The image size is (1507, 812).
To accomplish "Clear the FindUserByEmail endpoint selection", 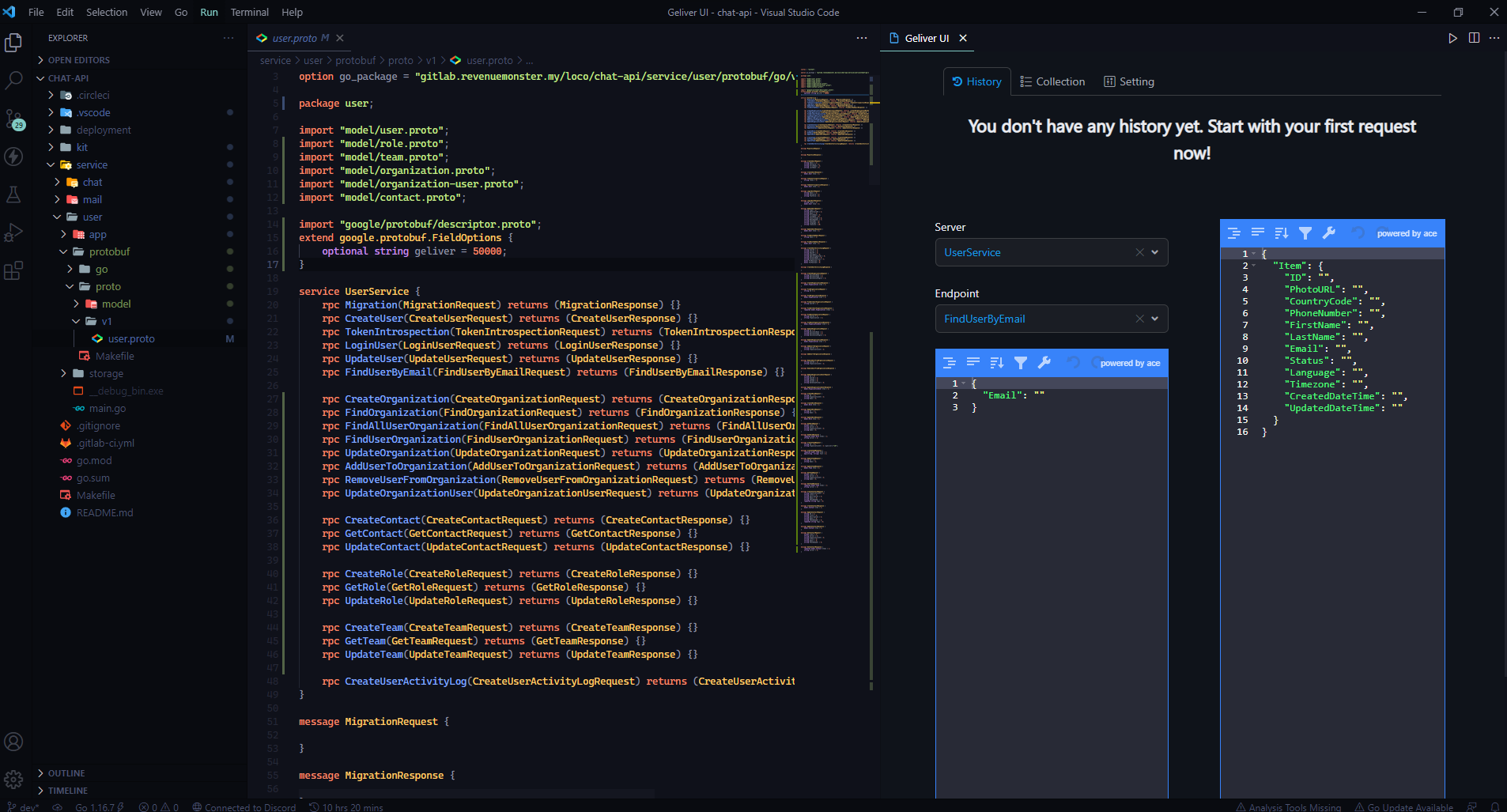I will (1139, 319).
